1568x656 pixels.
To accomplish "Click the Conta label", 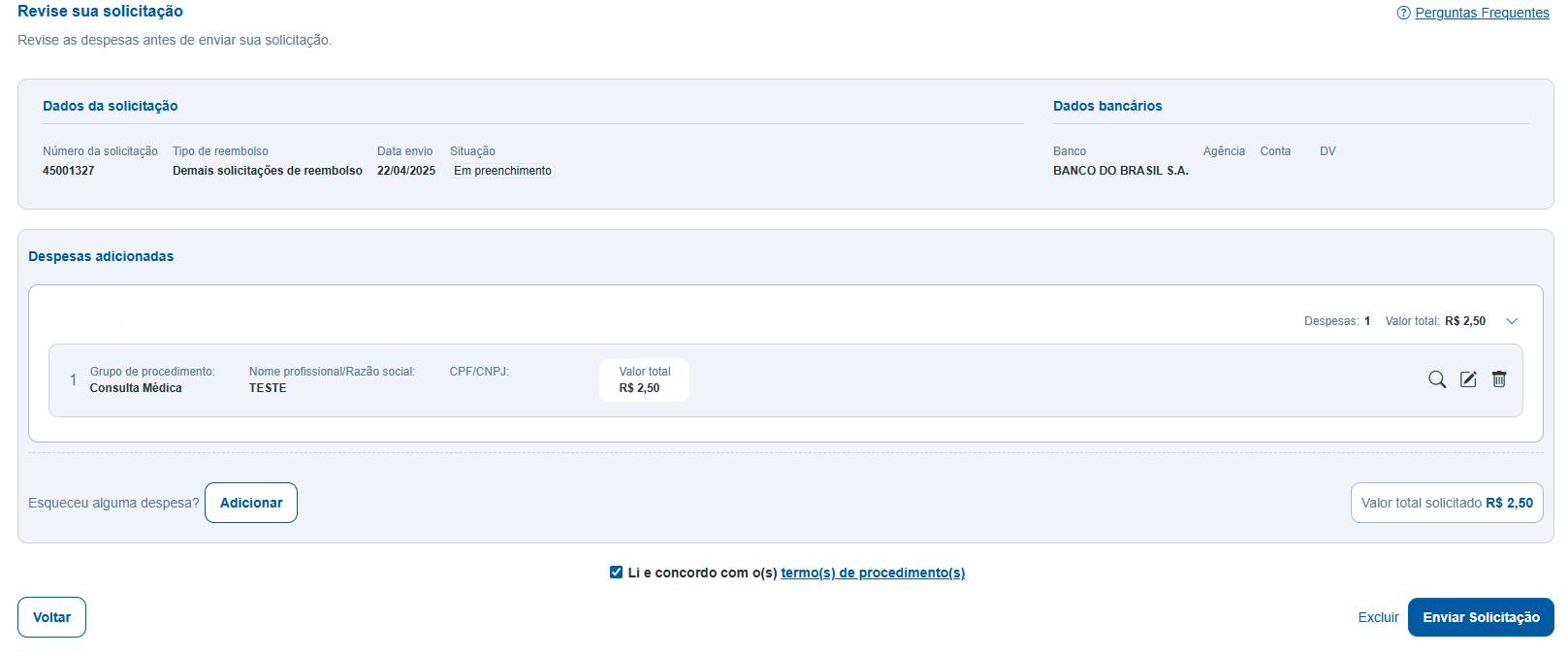I will tap(1275, 151).
